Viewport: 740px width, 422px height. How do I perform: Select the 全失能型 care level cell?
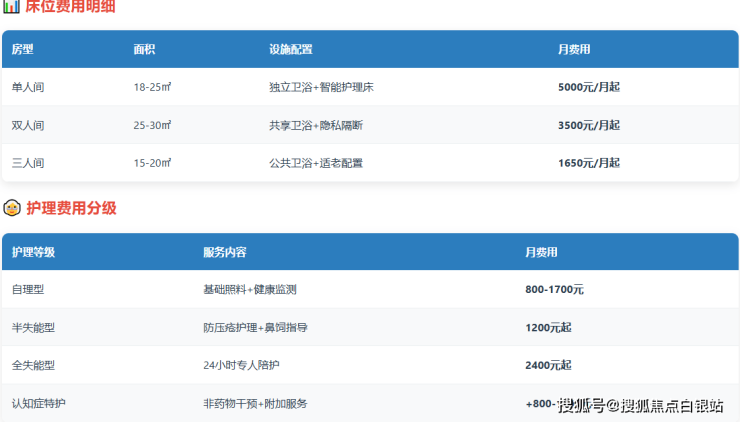tap(33, 365)
